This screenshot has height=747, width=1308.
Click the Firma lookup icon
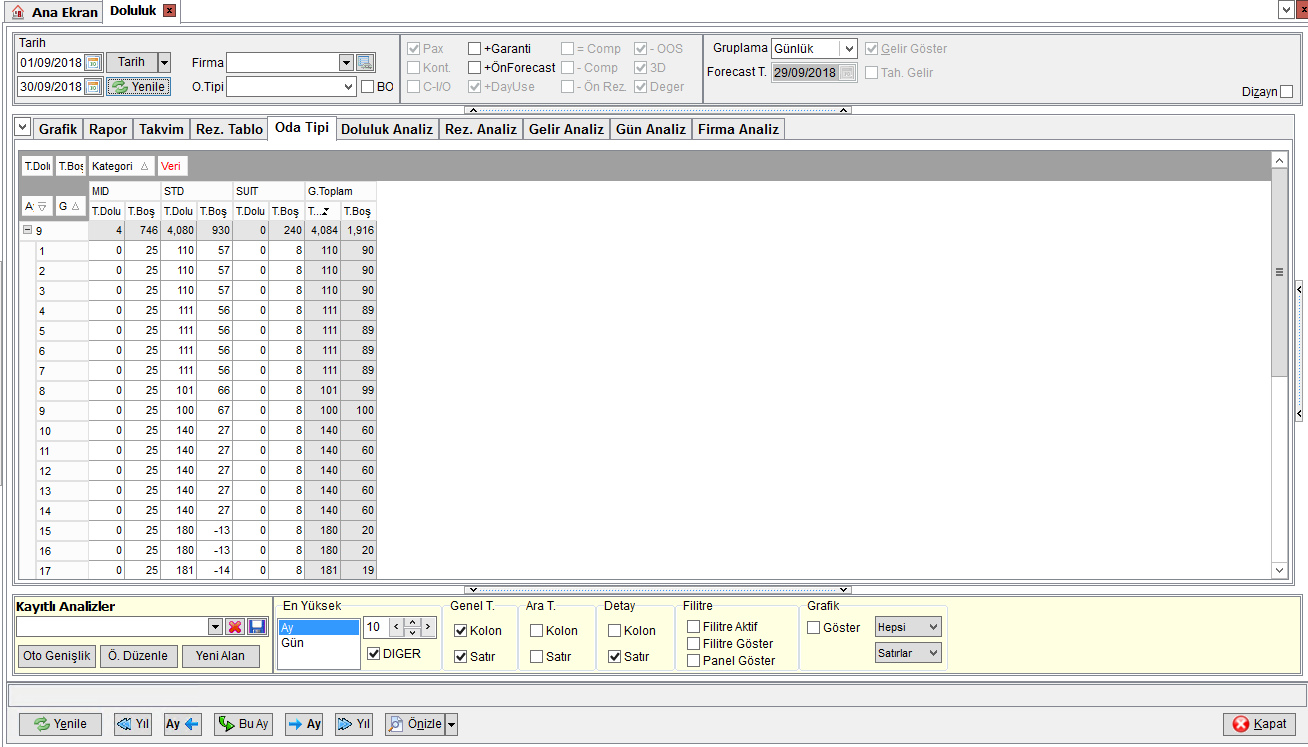tap(365, 63)
